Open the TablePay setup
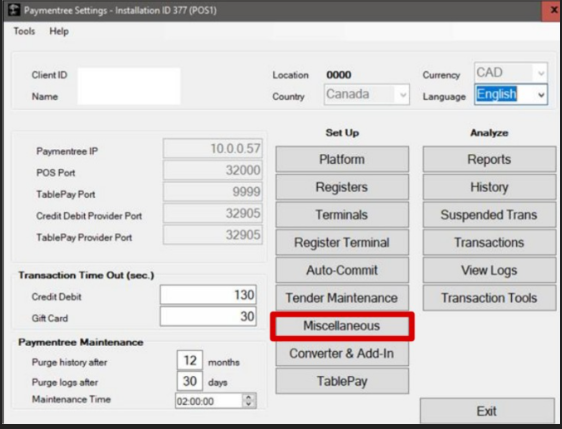This screenshot has width=562, height=429. (342, 381)
